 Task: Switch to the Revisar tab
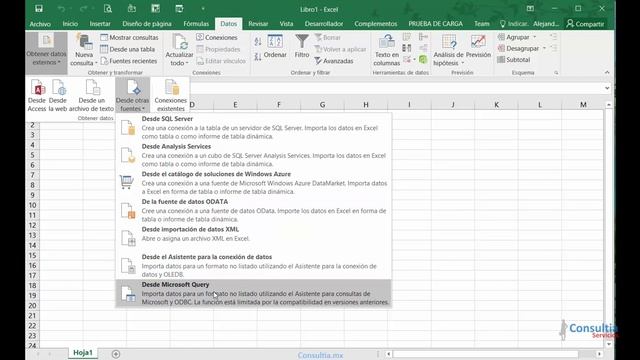click(258, 24)
